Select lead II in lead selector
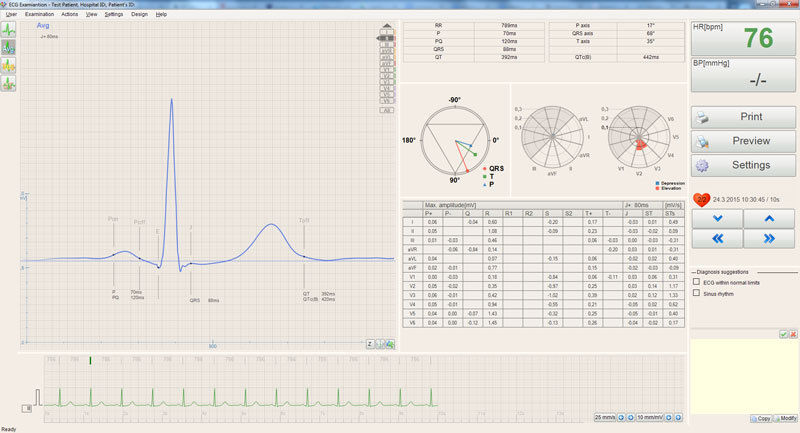The image size is (800, 433). (387, 38)
